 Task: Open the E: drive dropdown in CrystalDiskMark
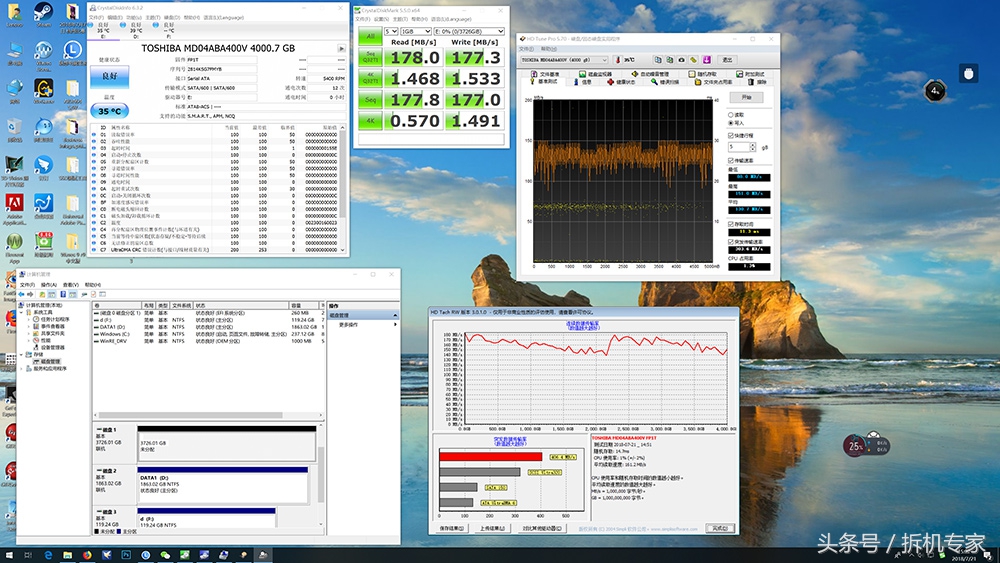click(469, 31)
